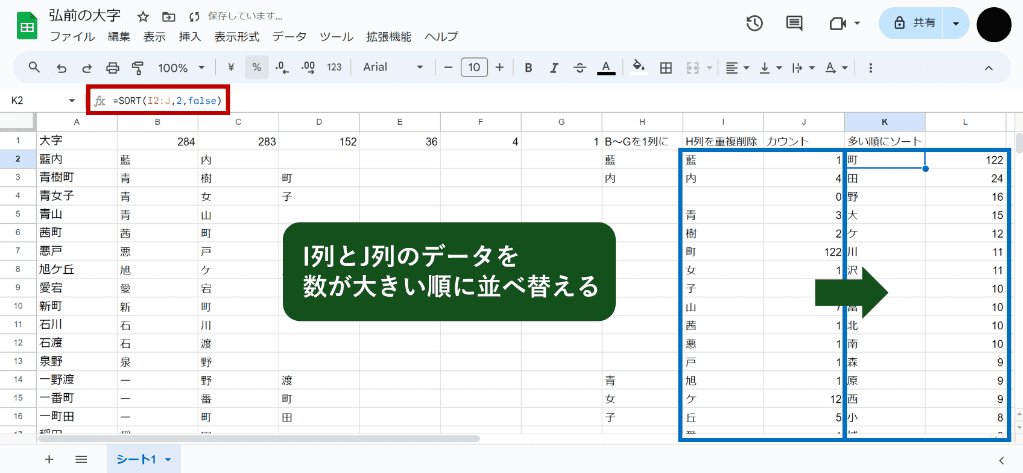The image size is (1023, 473).
Task: Select row 2 header
Action: click(18, 159)
